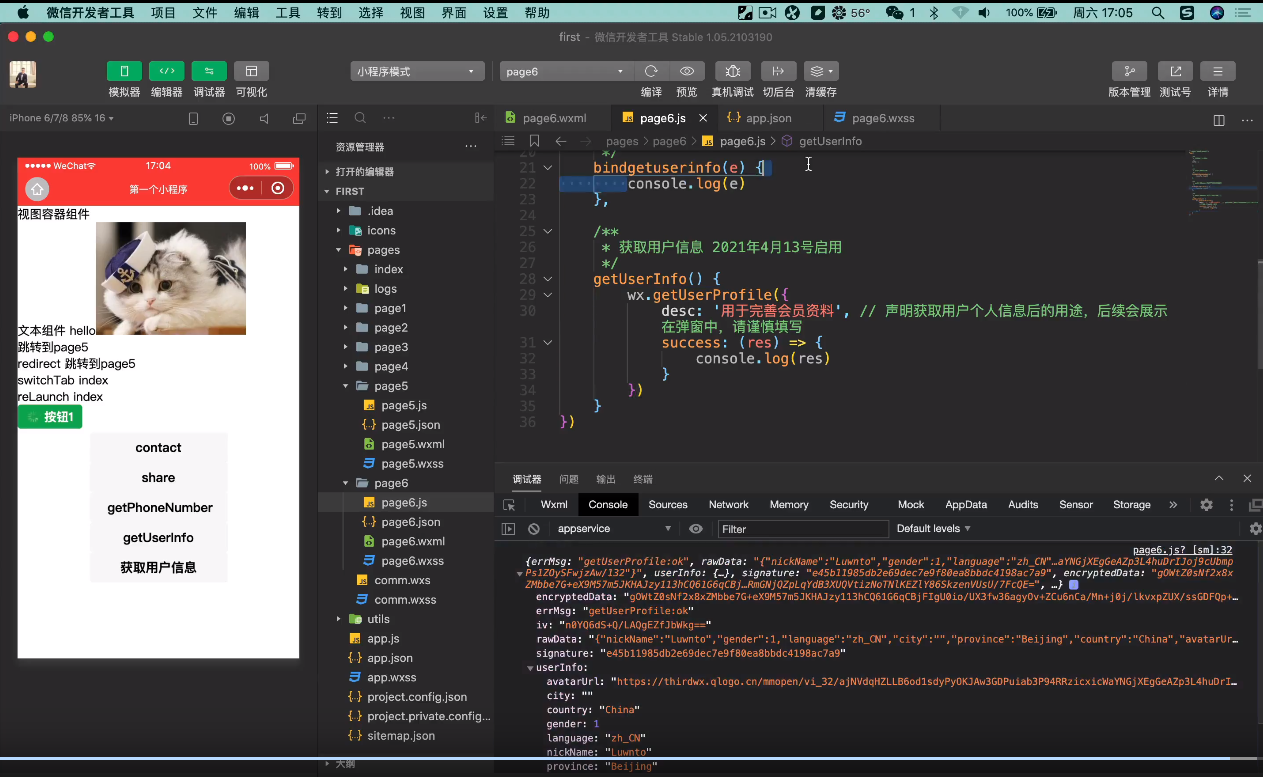The height and width of the screenshot is (777, 1263).
Task: Open page6.wxss editor tab
Action: 882,118
